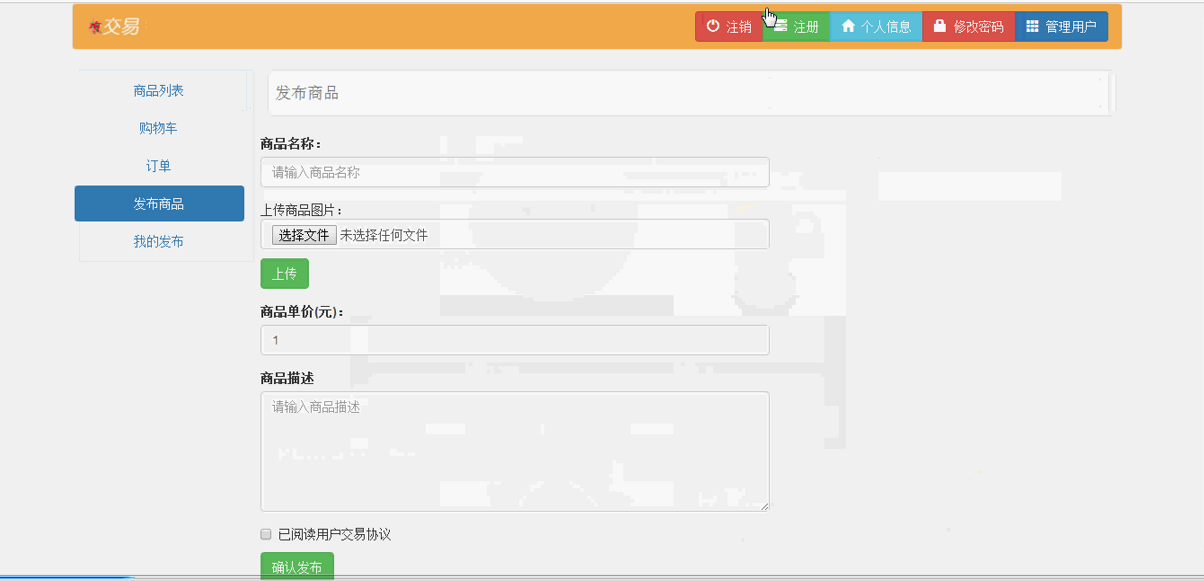Click the 已阅读用户交易协议 label text
Screen dimensions: 1204x581
click(334, 534)
